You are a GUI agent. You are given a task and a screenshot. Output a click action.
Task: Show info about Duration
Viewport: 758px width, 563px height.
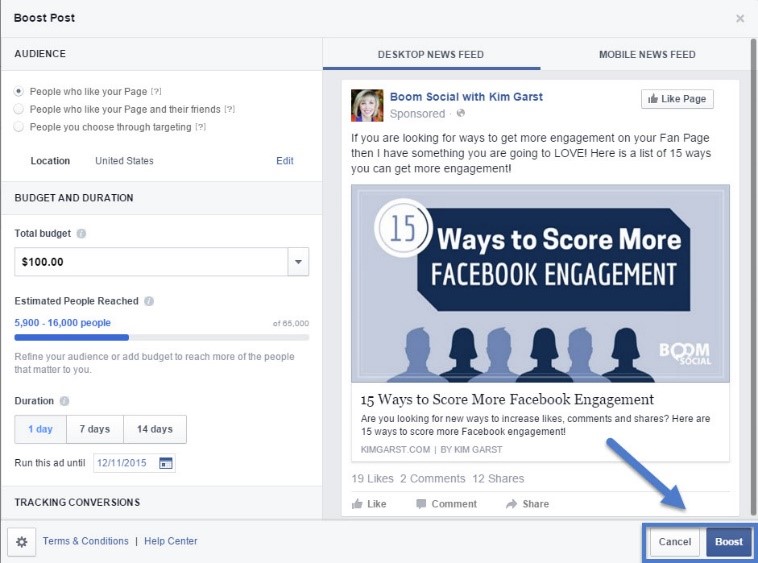[x=64, y=401]
